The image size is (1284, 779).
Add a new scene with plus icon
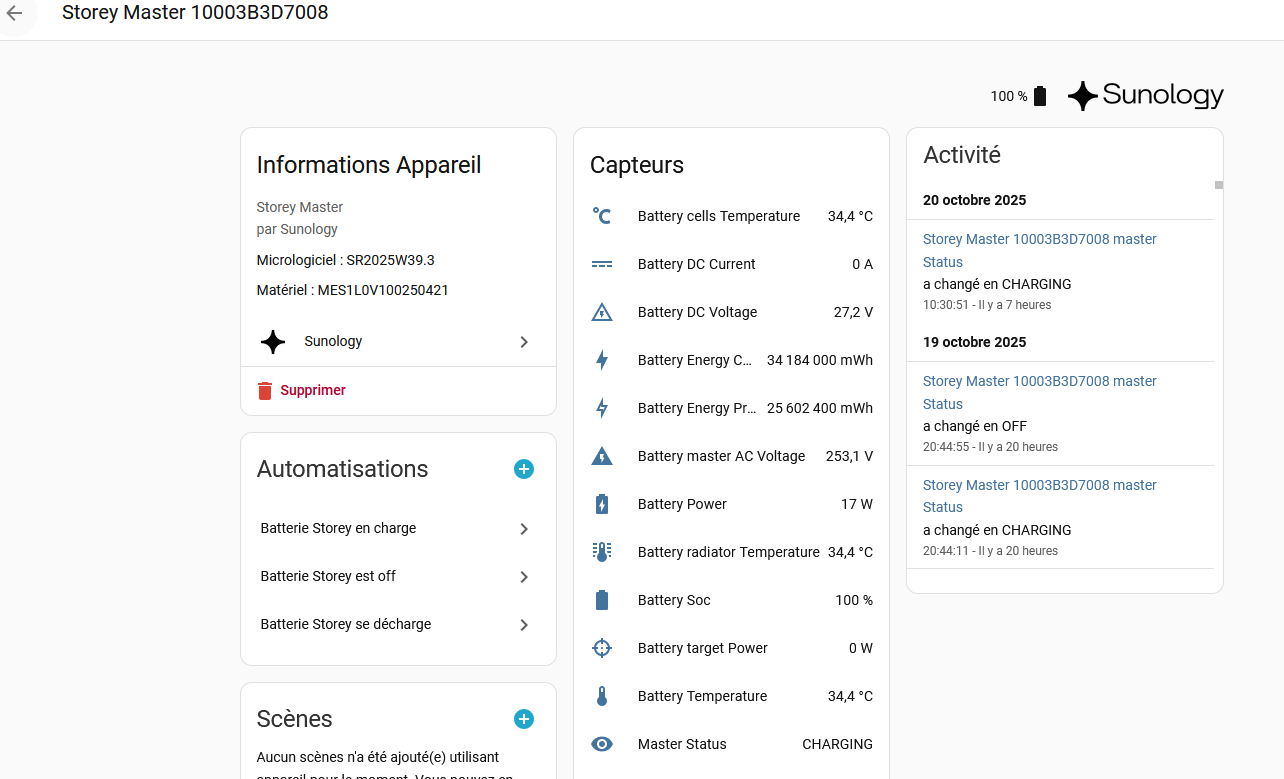click(x=523, y=719)
